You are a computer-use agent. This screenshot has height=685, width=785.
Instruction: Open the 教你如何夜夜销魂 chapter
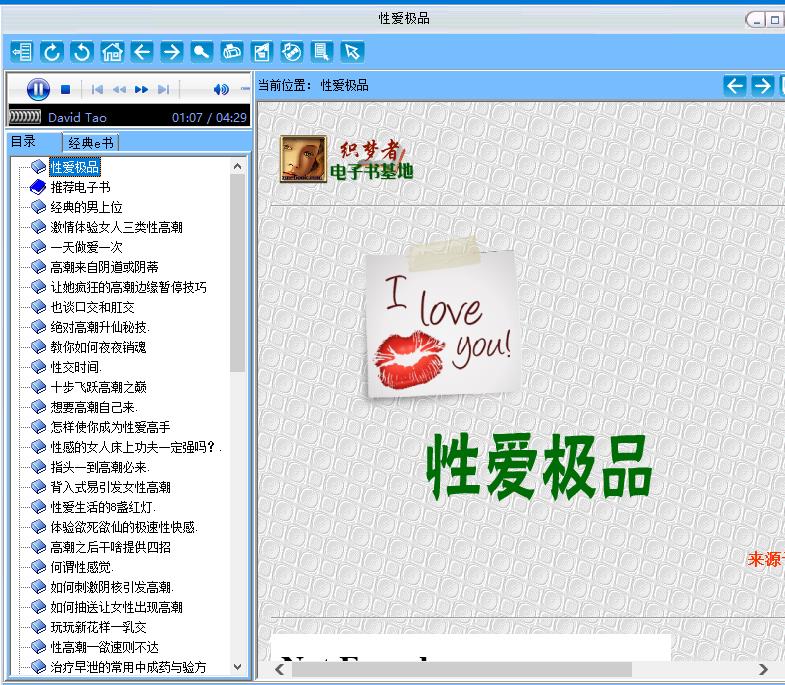click(x=98, y=347)
